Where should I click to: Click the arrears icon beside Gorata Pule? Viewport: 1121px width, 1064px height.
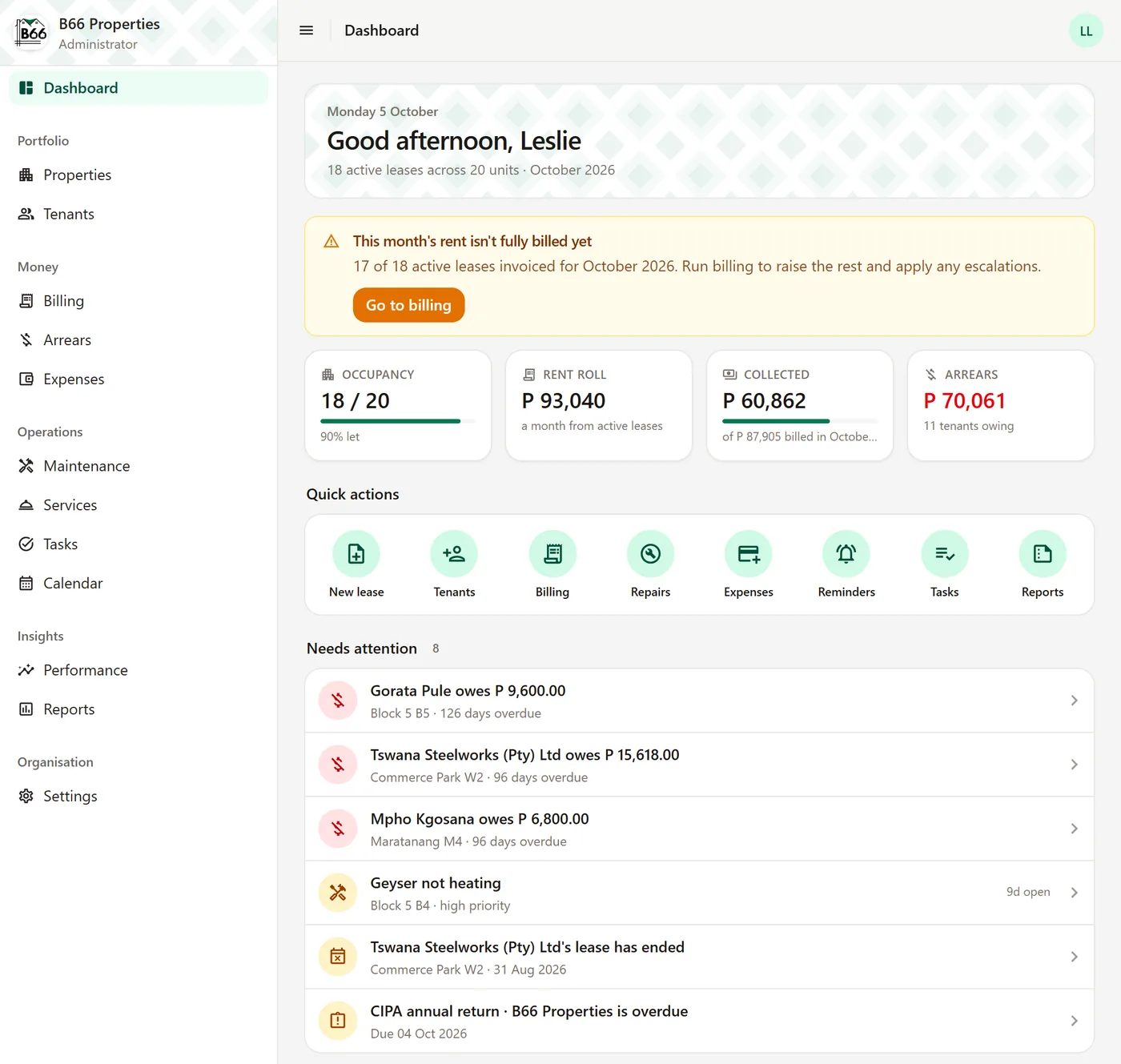click(x=338, y=701)
